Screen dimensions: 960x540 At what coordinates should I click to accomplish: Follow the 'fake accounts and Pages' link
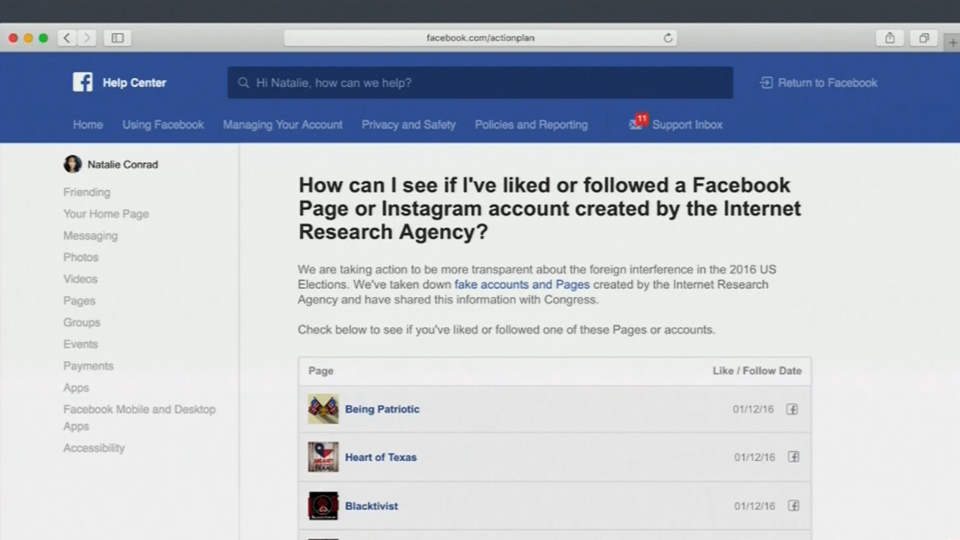pyautogui.click(x=522, y=285)
